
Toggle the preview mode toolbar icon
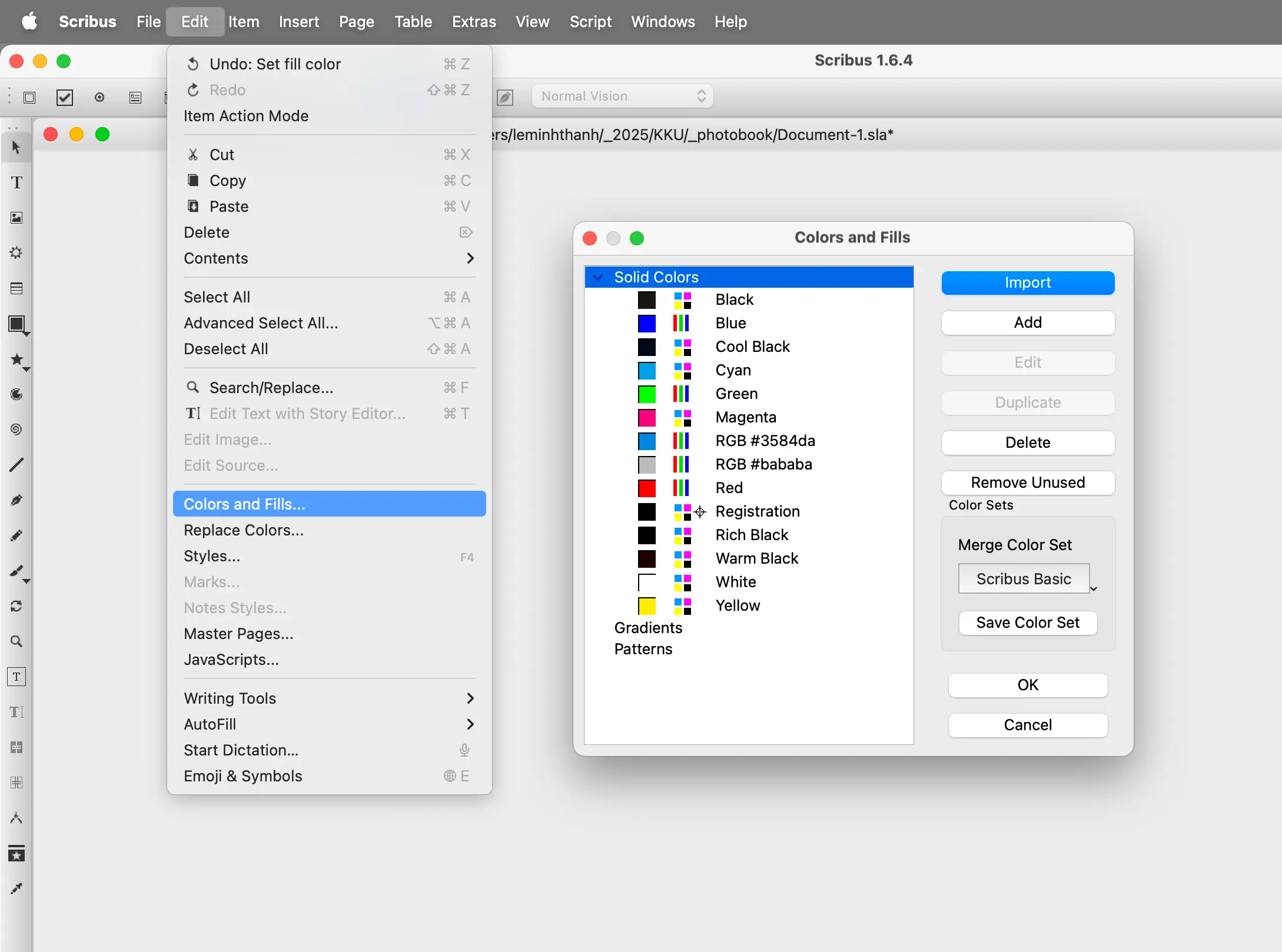pos(99,97)
